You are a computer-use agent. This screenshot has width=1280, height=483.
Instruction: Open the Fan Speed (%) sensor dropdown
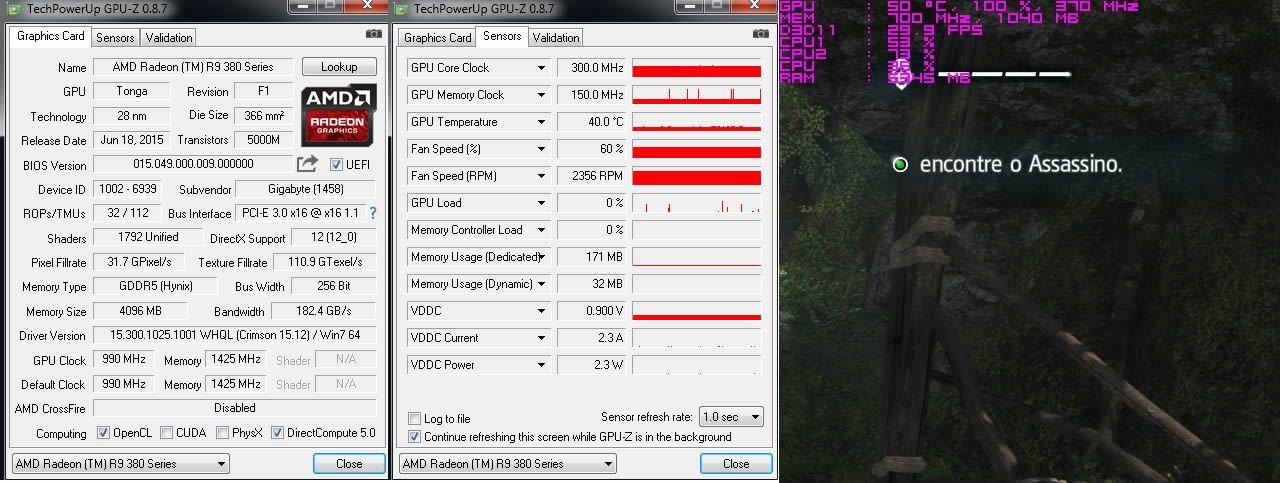tap(541, 149)
